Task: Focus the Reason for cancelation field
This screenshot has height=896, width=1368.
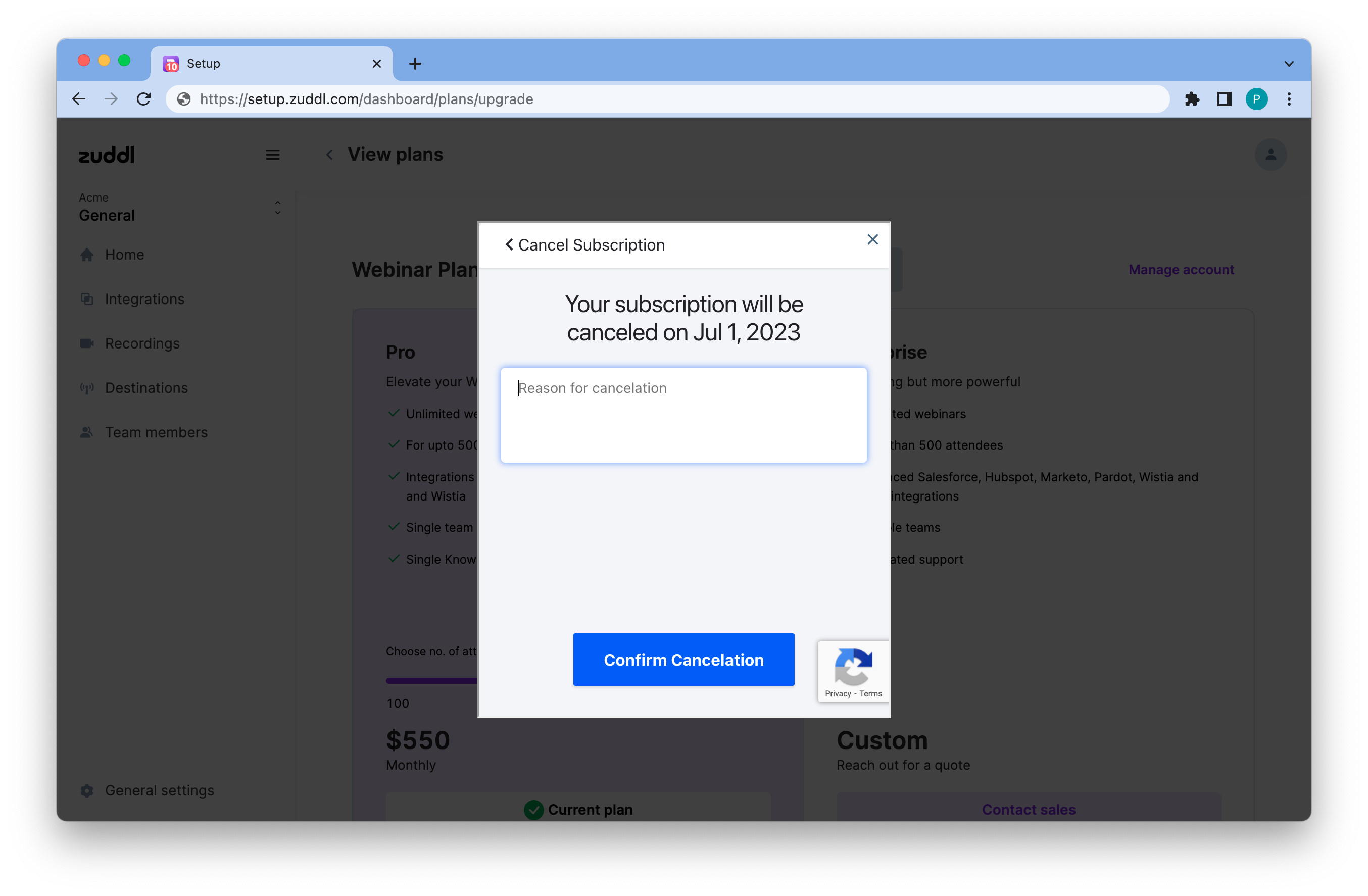Action: coord(683,415)
